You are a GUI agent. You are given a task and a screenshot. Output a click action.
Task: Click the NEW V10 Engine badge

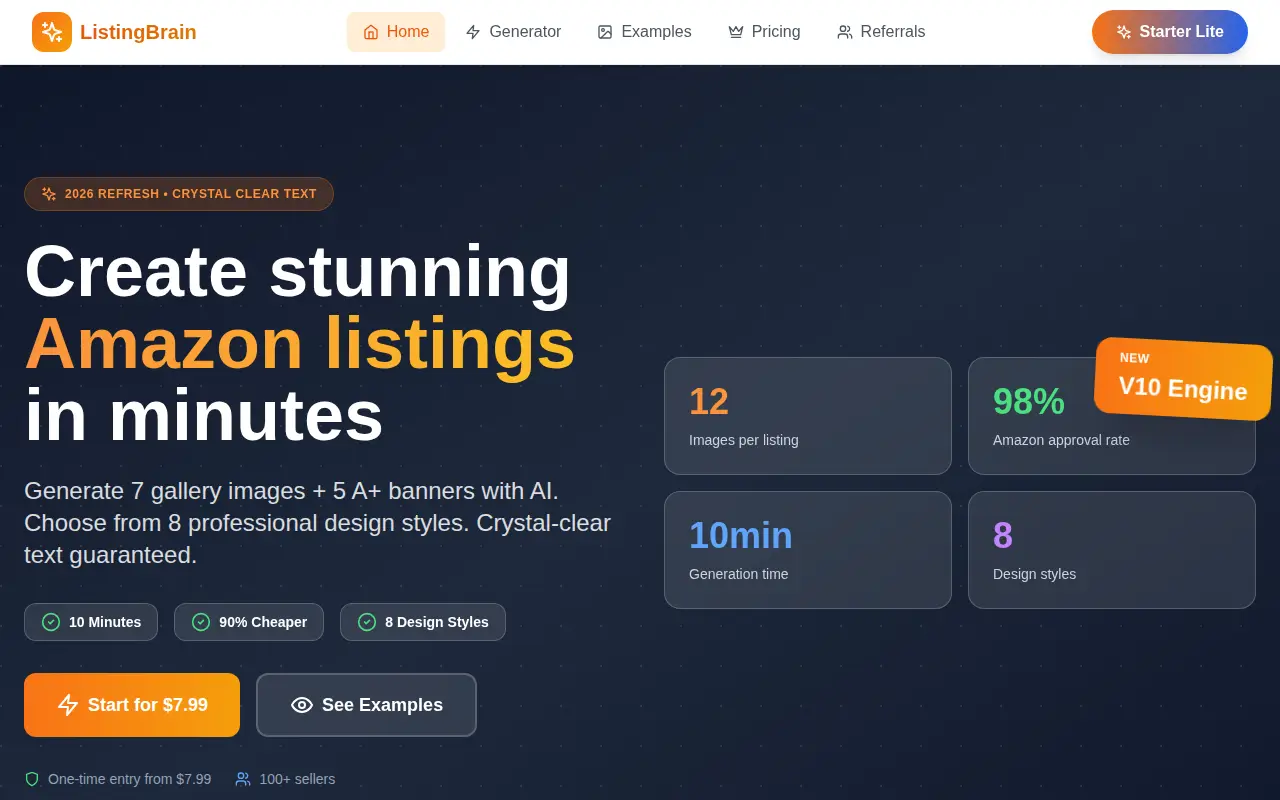pos(1183,379)
